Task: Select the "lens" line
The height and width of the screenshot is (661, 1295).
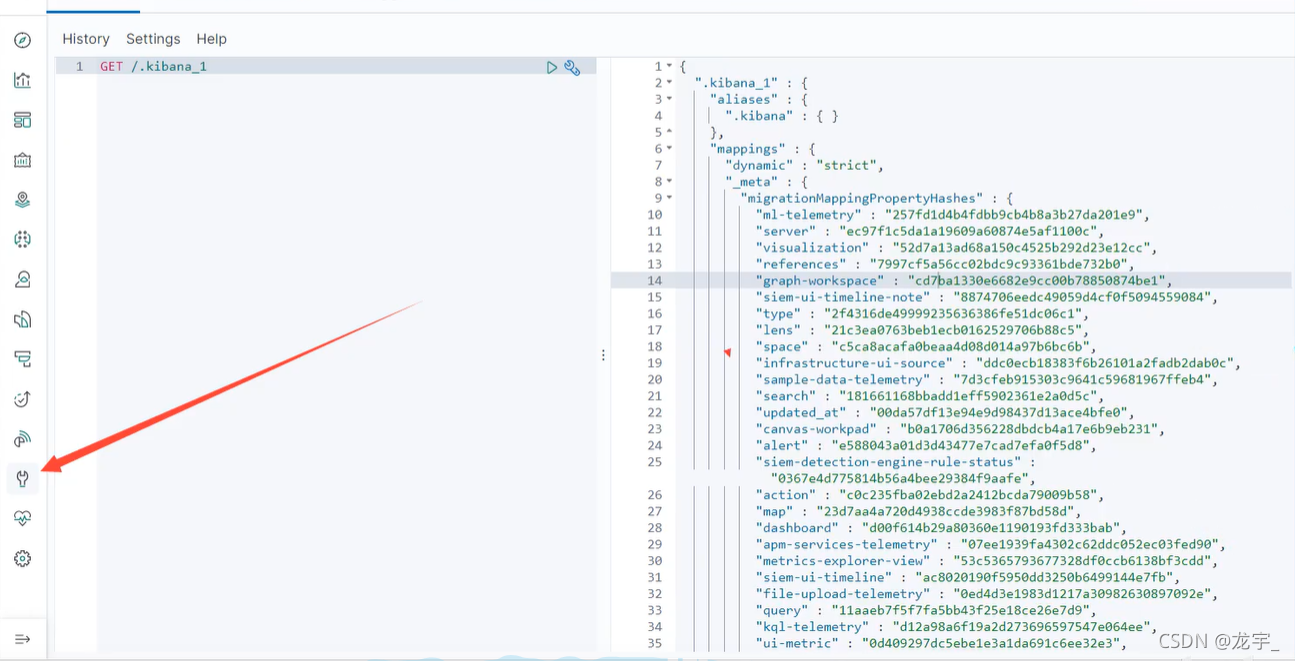Action: (x=923, y=330)
